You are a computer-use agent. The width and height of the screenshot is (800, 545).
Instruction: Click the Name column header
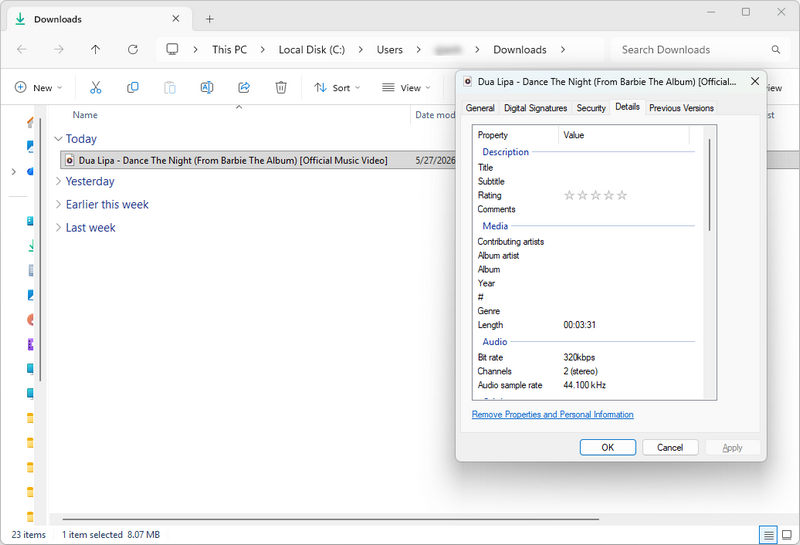pos(85,115)
